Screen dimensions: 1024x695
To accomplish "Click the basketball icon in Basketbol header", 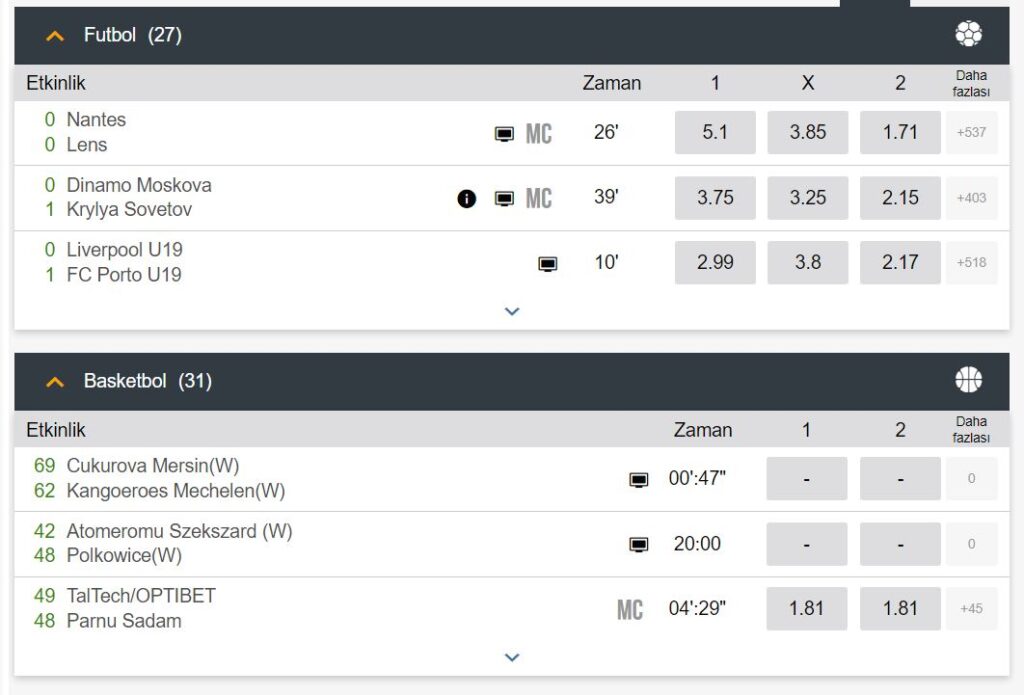I will pos(969,381).
